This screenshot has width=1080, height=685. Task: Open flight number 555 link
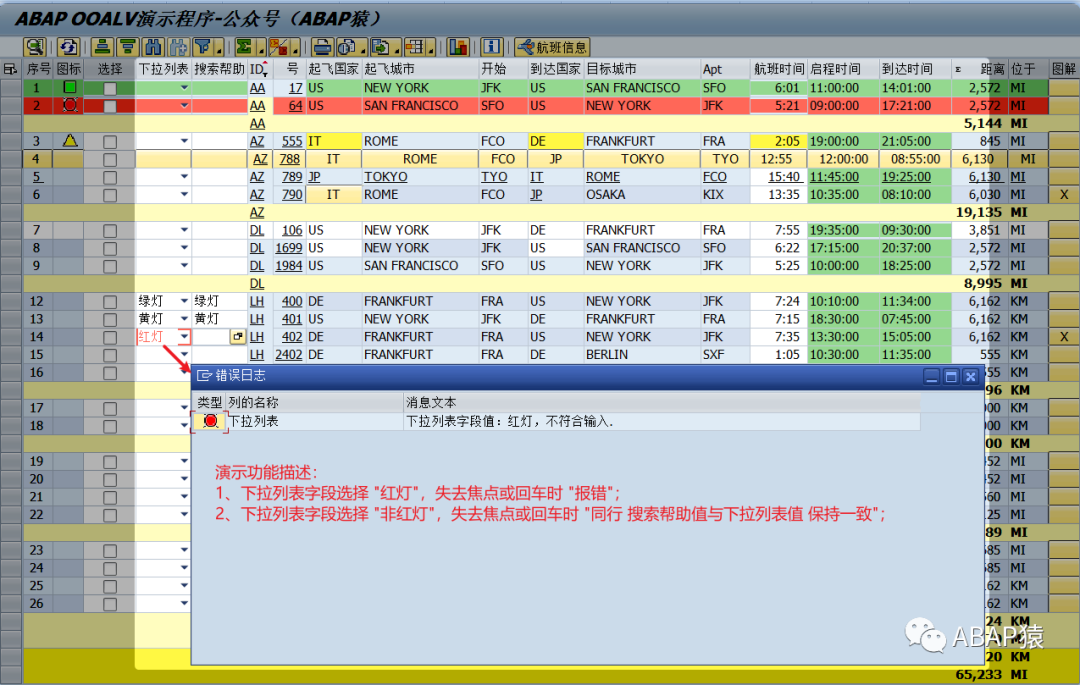[x=292, y=141]
